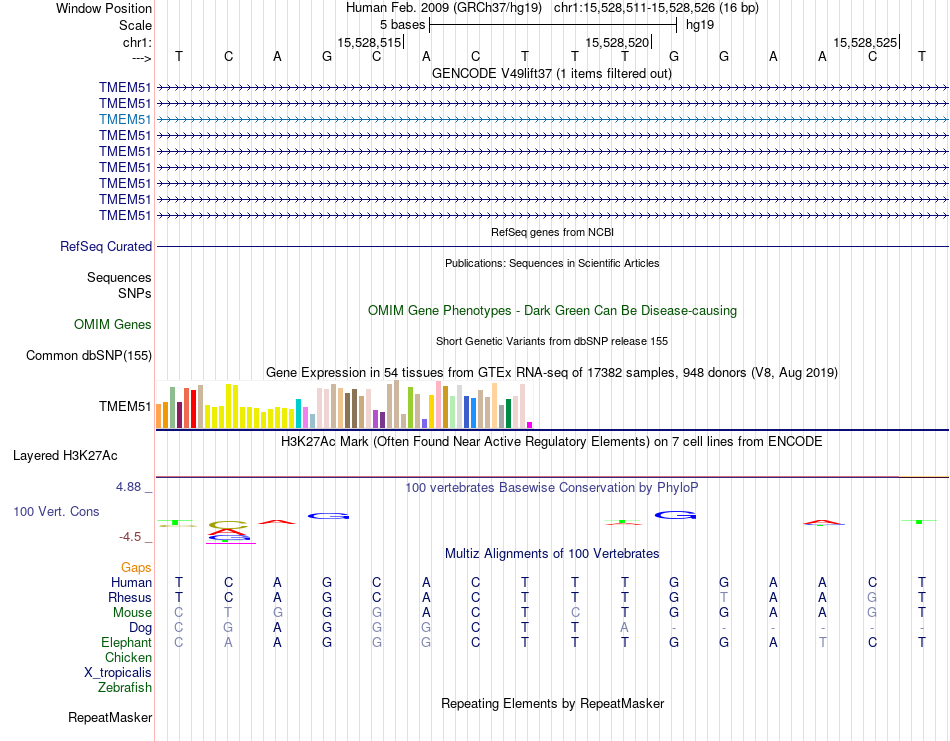Click the large blue G PhyloP logo below 15,528,520

675,516
